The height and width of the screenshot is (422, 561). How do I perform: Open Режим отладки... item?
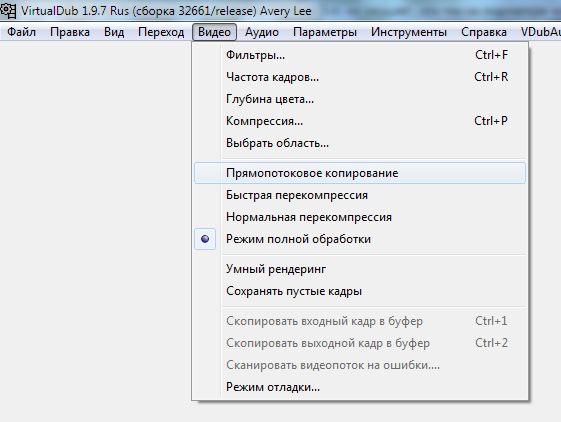[x=360, y=387]
